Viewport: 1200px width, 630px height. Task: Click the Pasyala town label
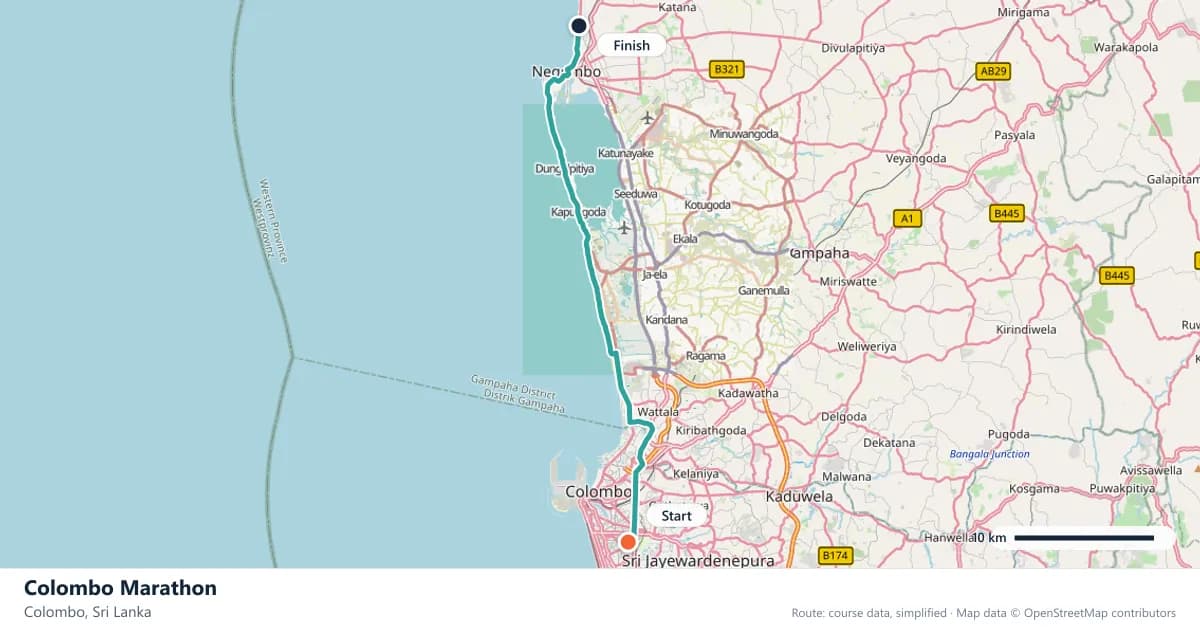[1015, 134]
